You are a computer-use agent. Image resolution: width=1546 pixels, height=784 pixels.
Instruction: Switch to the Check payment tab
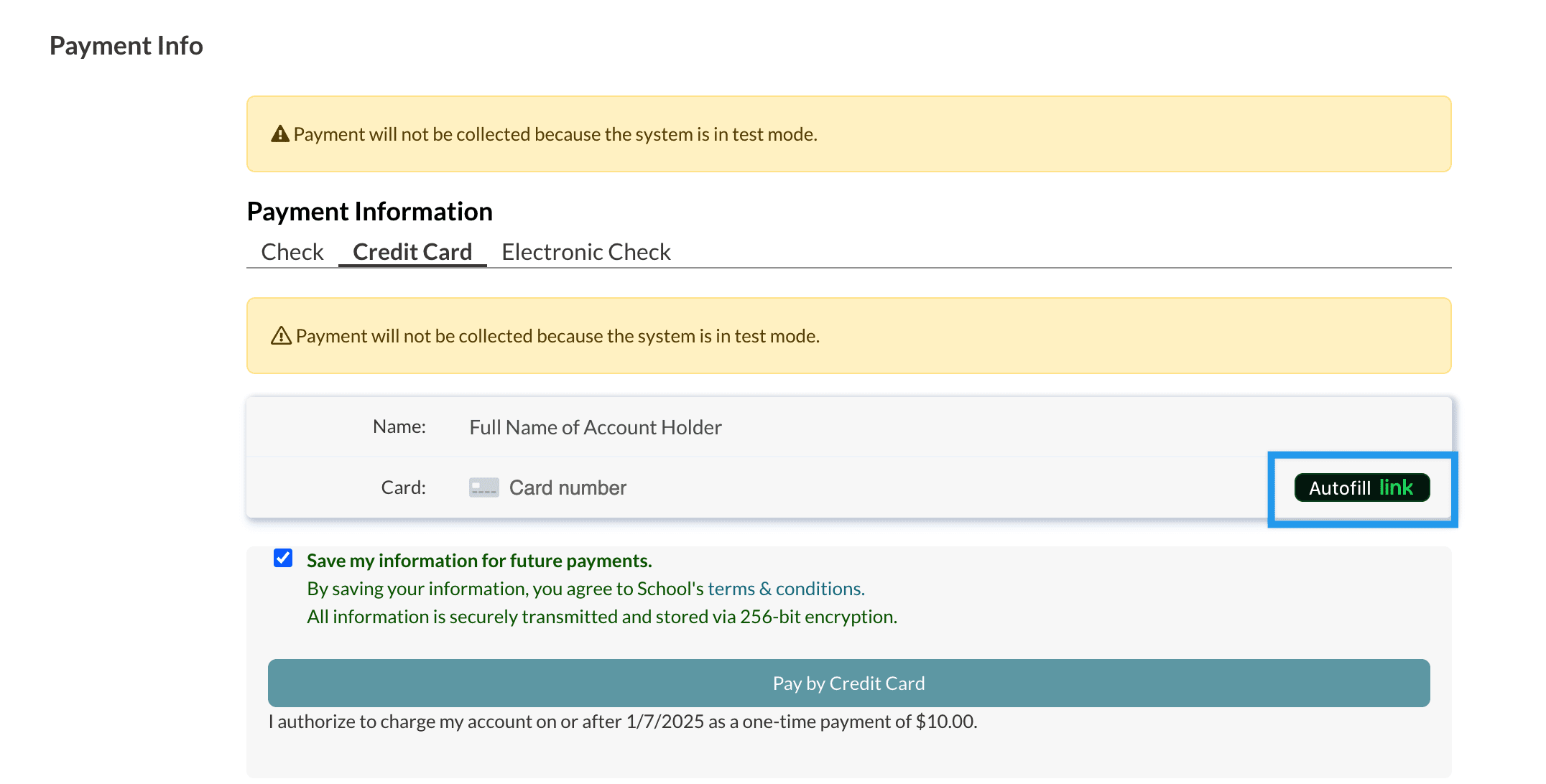click(x=292, y=251)
